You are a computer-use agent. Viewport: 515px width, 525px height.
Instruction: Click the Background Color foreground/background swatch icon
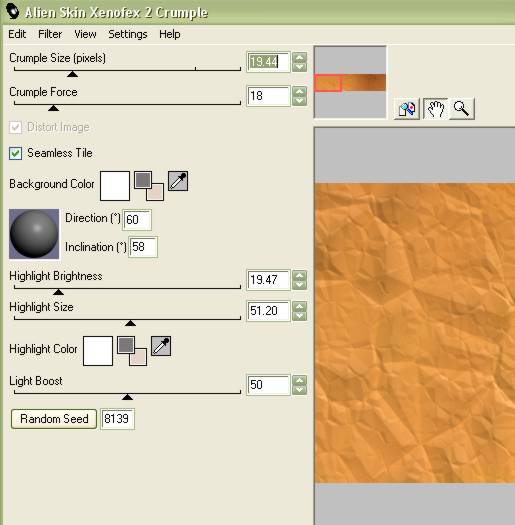tap(149, 186)
